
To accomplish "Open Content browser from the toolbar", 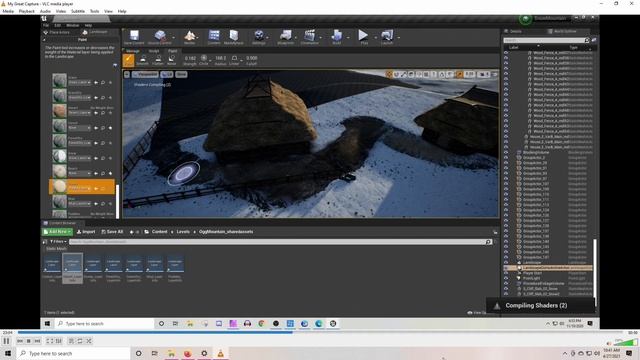I will point(214,37).
